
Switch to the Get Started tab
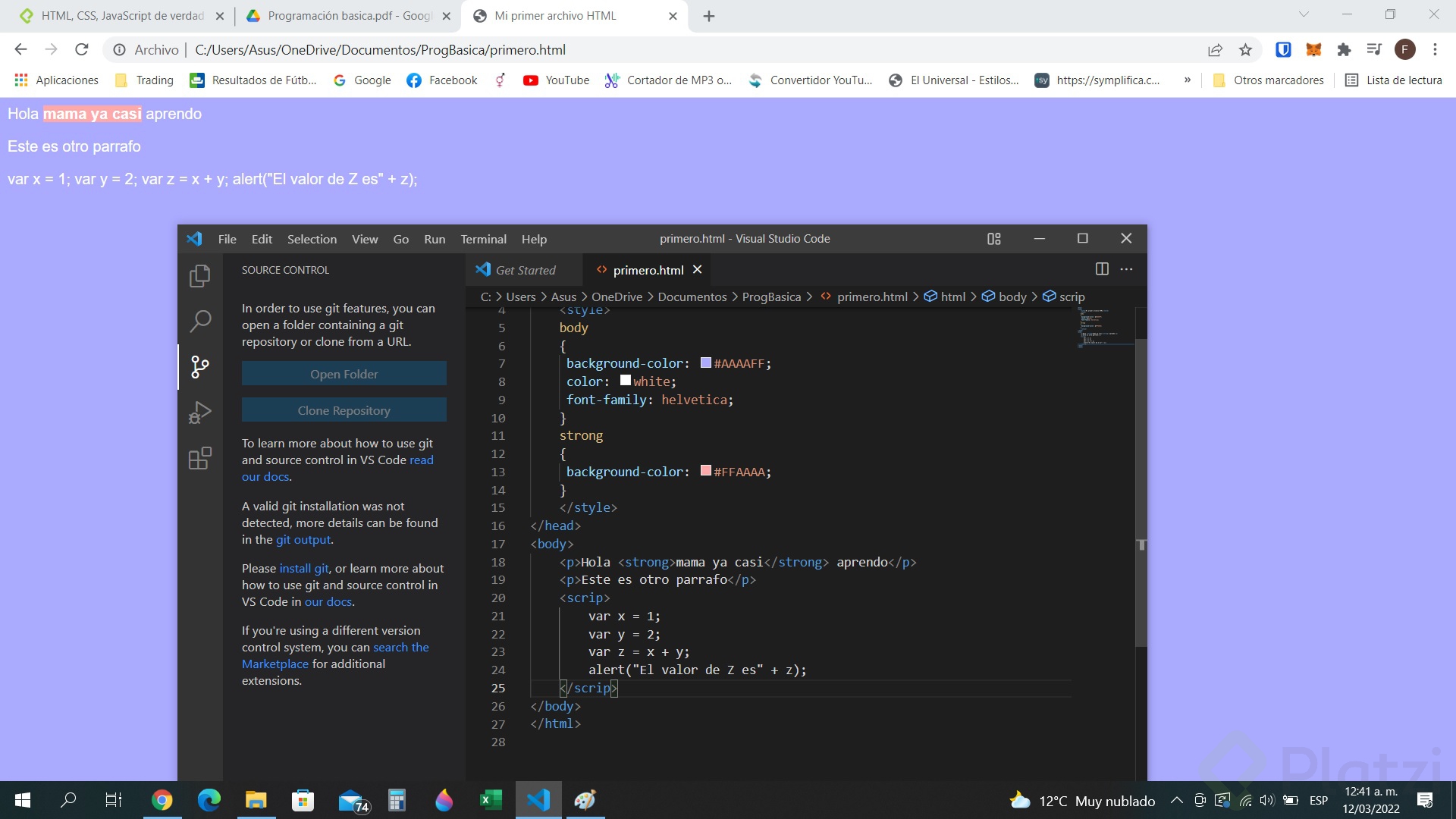526,270
